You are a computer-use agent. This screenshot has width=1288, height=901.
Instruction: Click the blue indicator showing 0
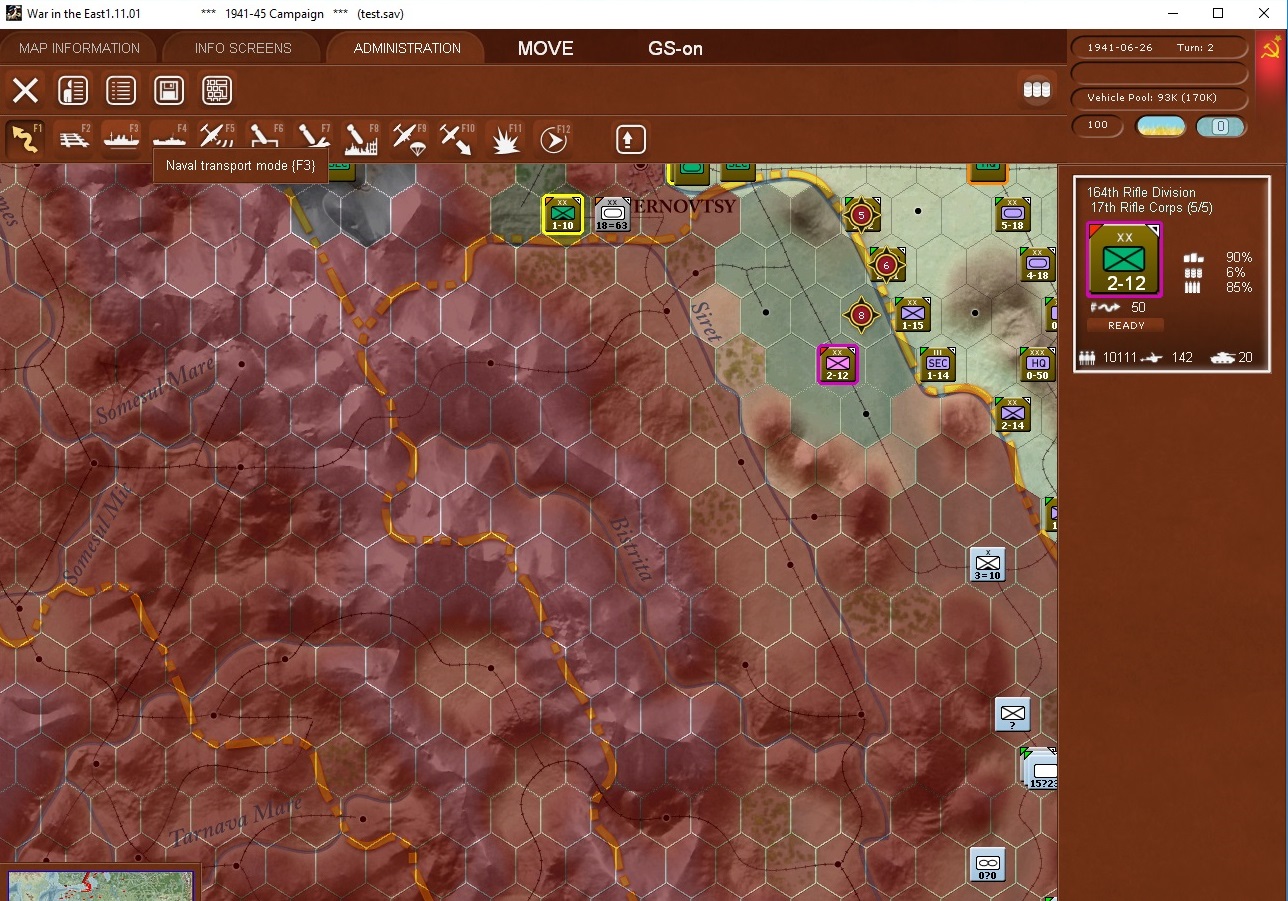pyautogui.click(x=1221, y=126)
